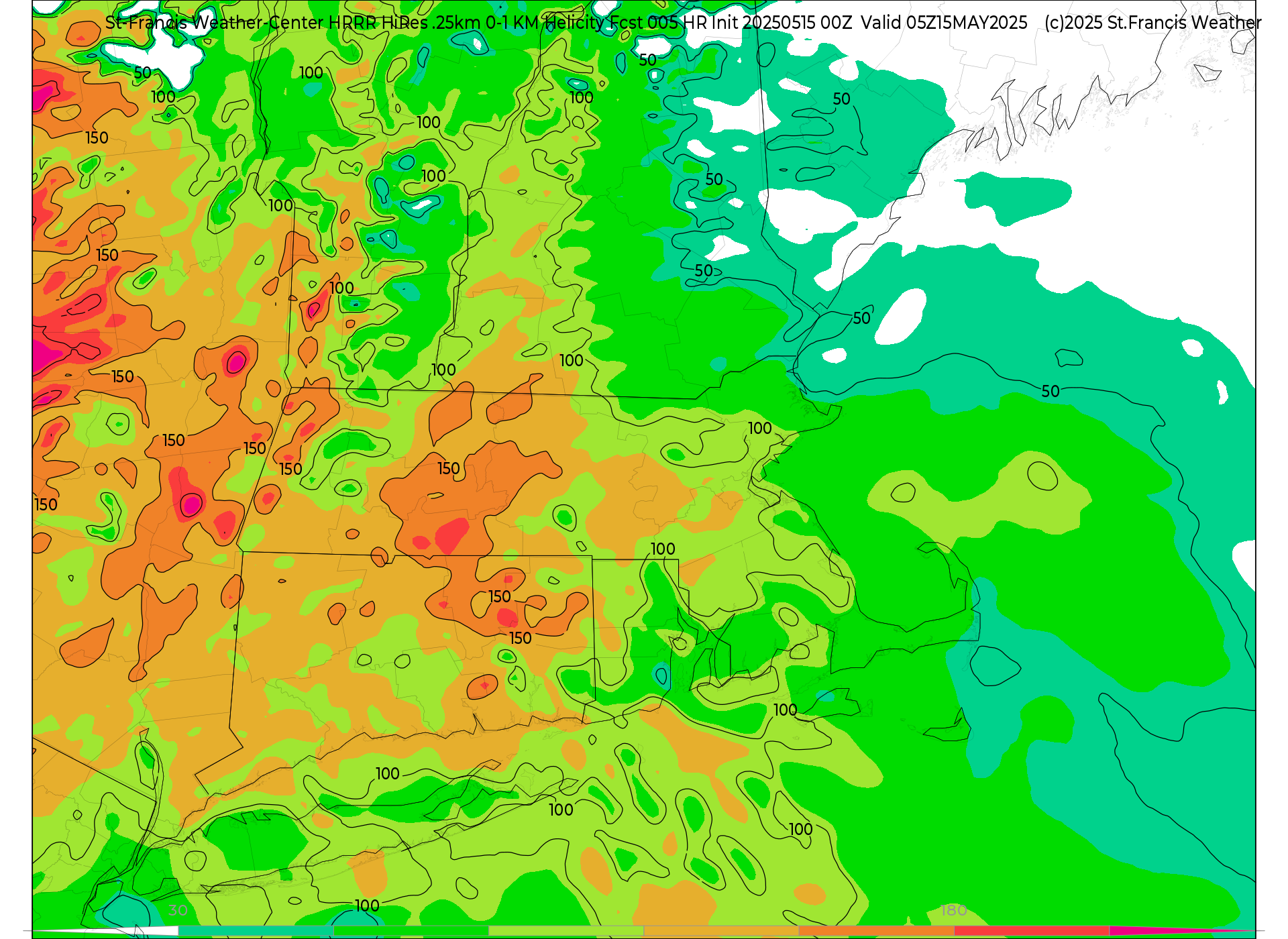This screenshot has height=939, width=1288.
Task: Click the bright green segment of the color bar
Action: [411, 931]
